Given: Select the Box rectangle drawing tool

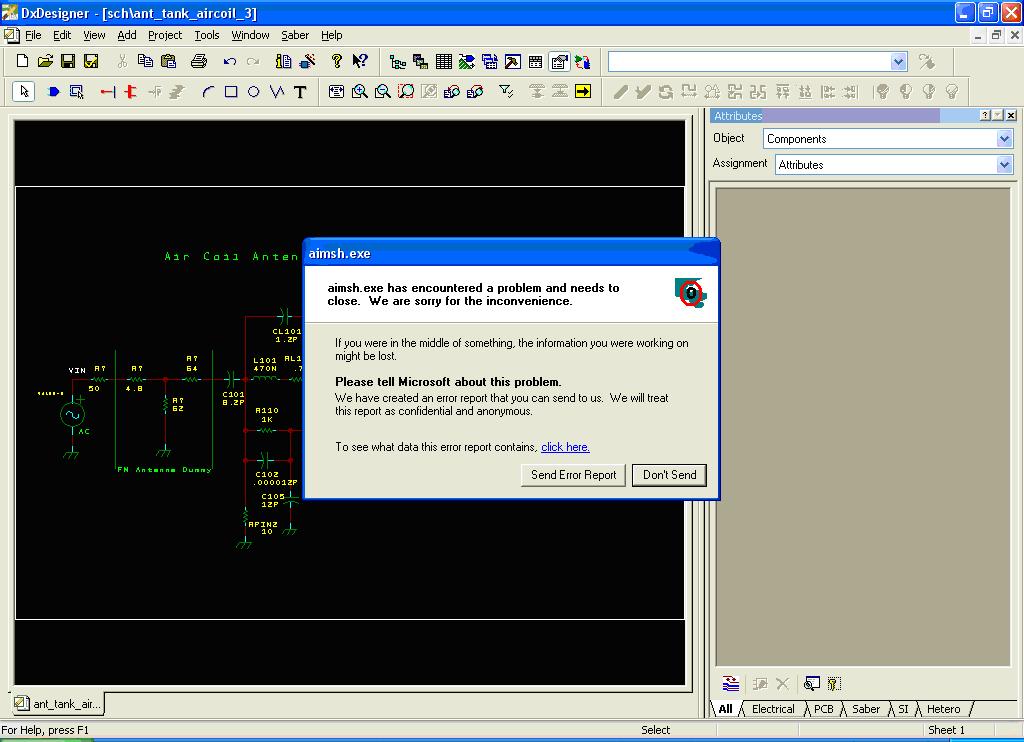Looking at the screenshot, I should click(231, 92).
